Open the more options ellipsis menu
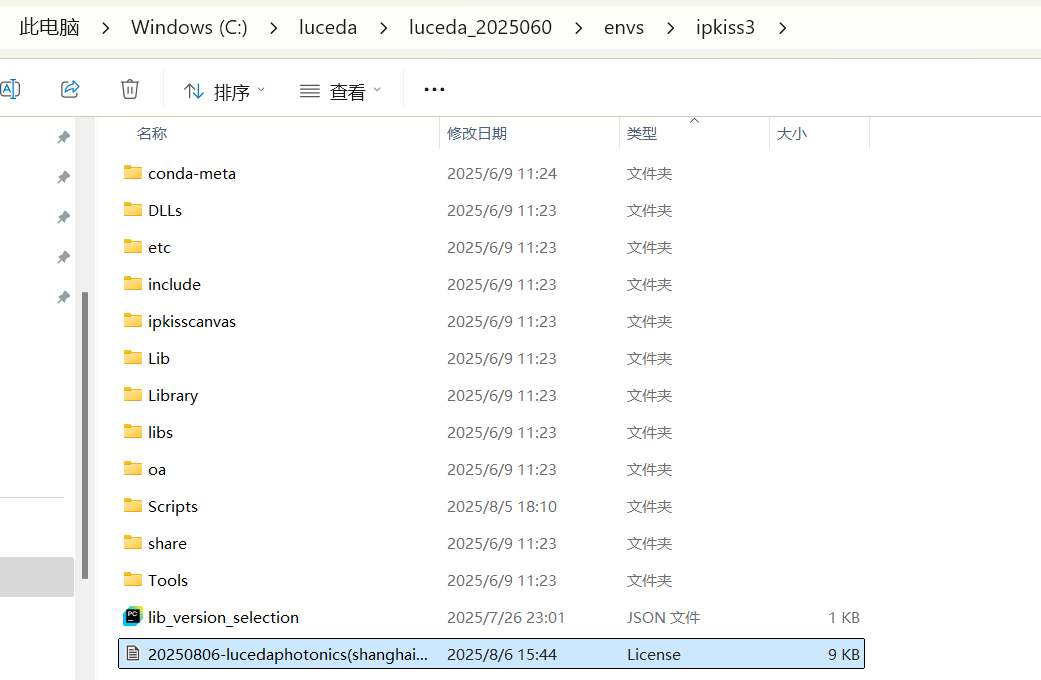The image size is (1041, 680). coord(434,90)
